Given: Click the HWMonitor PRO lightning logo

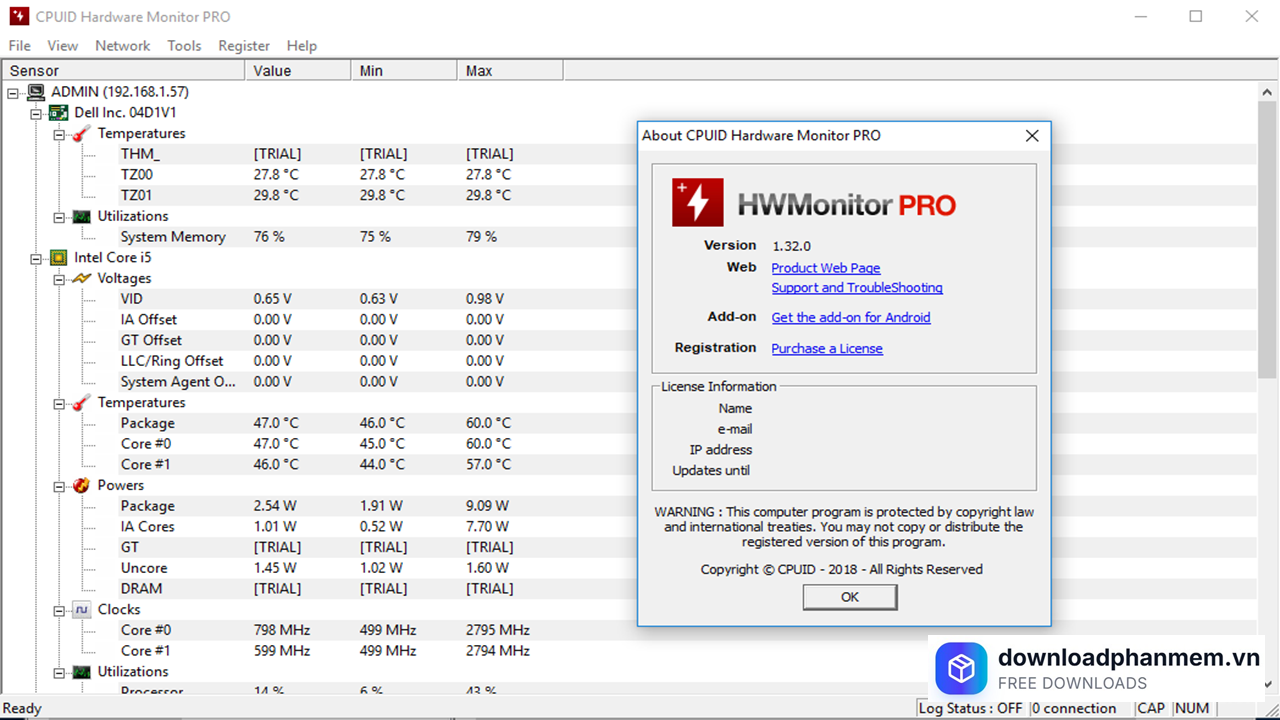Looking at the screenshot, I should pyautogui.click(x=697, y=201).
